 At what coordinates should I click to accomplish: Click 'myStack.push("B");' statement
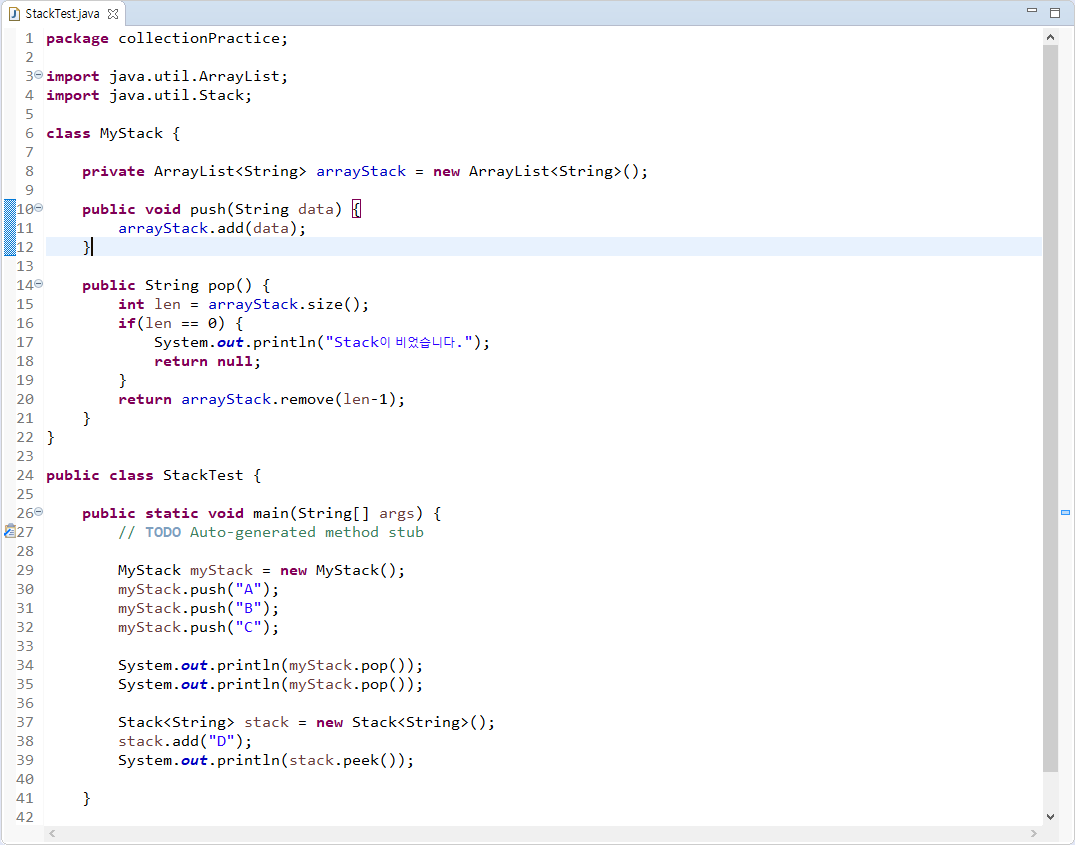[x=198, y=608]
